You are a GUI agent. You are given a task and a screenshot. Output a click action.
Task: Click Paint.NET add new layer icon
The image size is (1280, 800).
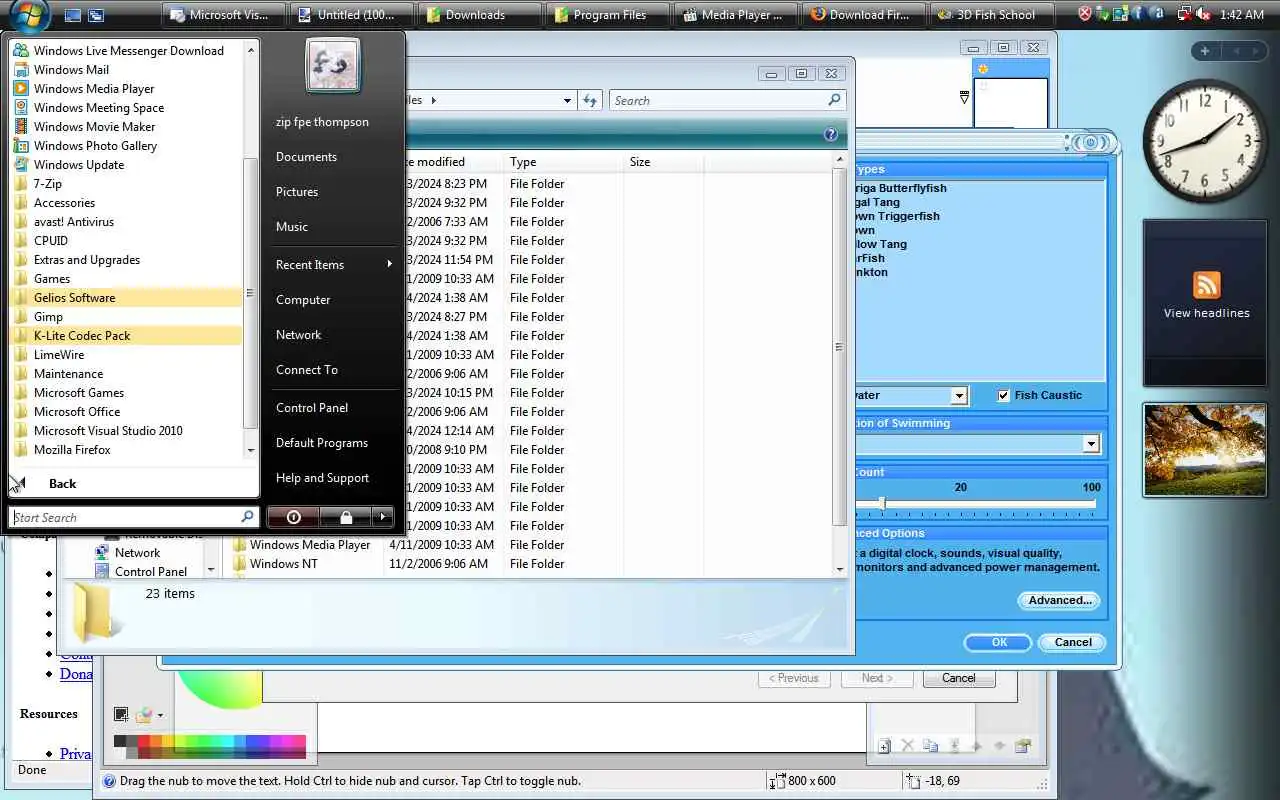884,746
